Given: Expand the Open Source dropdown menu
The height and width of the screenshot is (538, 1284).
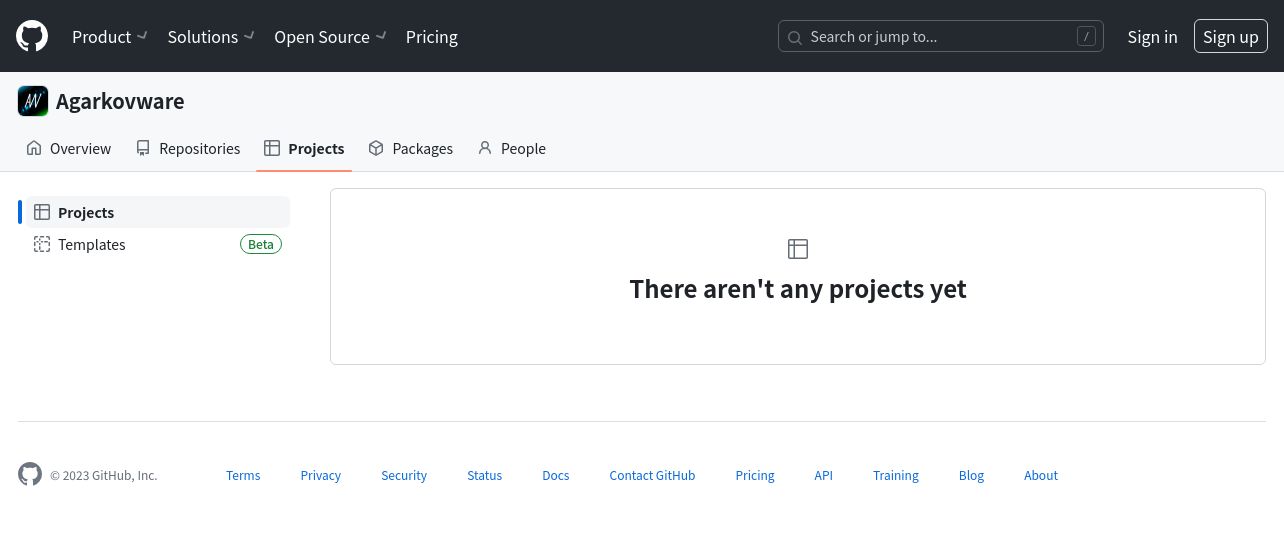Looking at the screenshot, I should click(330, 36).
